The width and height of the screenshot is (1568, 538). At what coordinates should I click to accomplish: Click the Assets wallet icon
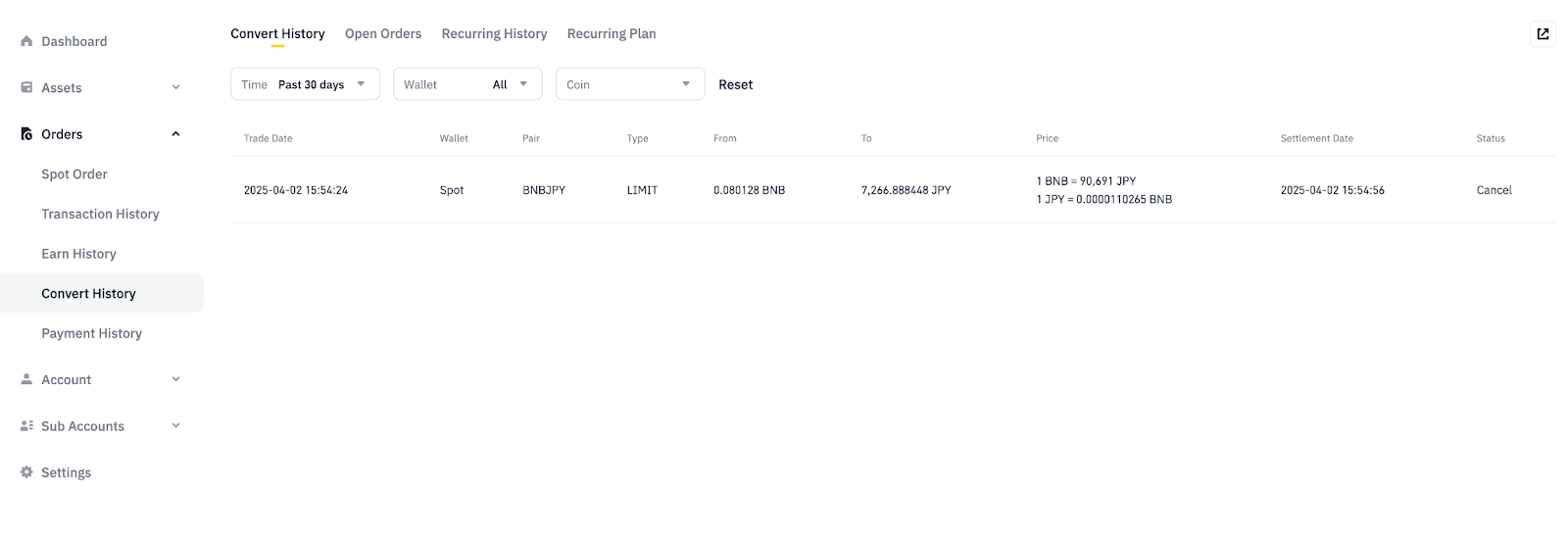(26, 87)
